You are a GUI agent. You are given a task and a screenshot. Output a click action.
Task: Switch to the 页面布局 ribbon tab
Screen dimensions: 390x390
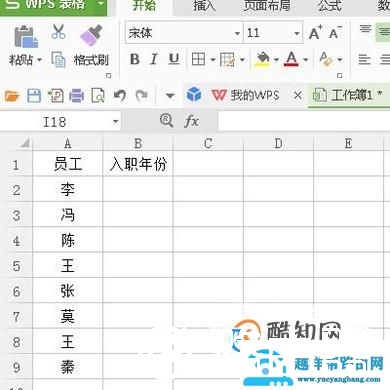click(267, 6)
